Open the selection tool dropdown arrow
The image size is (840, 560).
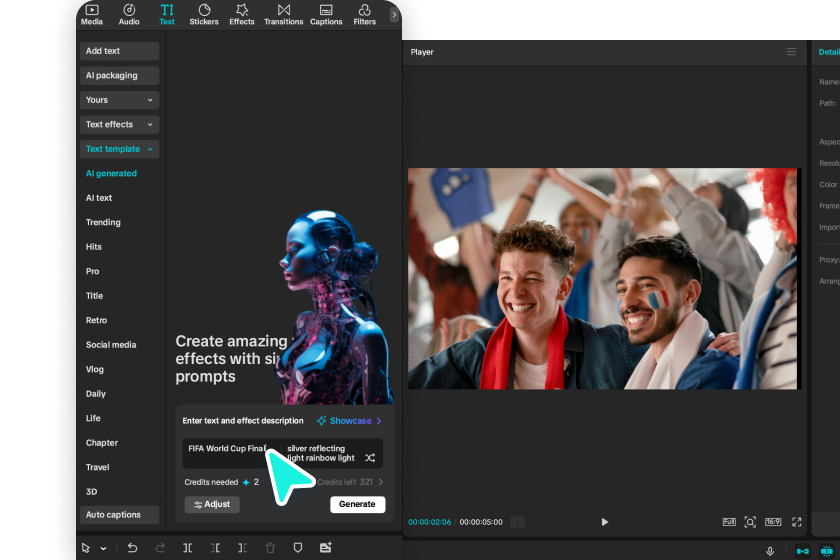click(103, 548)
